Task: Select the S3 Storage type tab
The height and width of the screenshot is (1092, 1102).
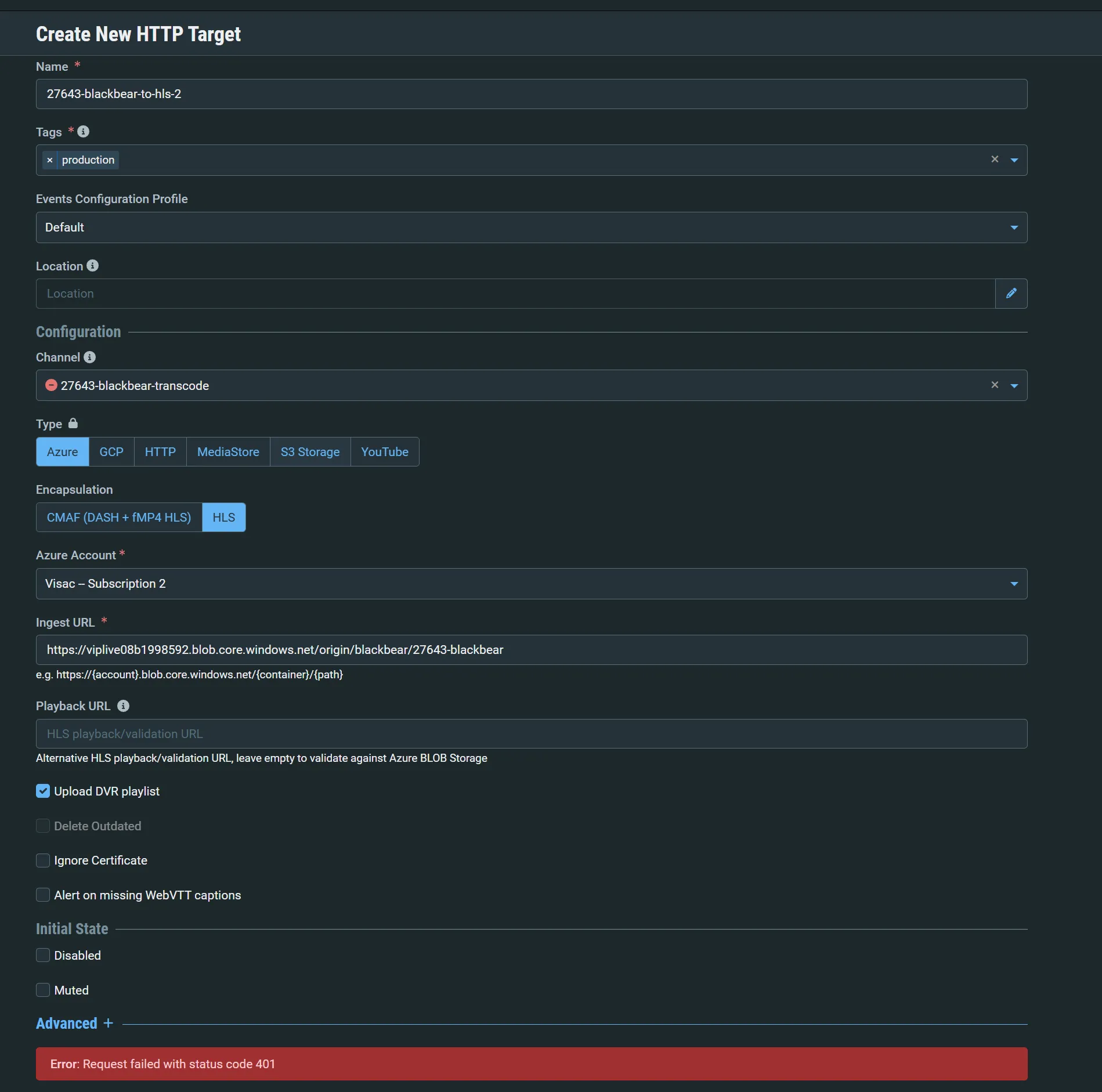Action: click(310, 451)
